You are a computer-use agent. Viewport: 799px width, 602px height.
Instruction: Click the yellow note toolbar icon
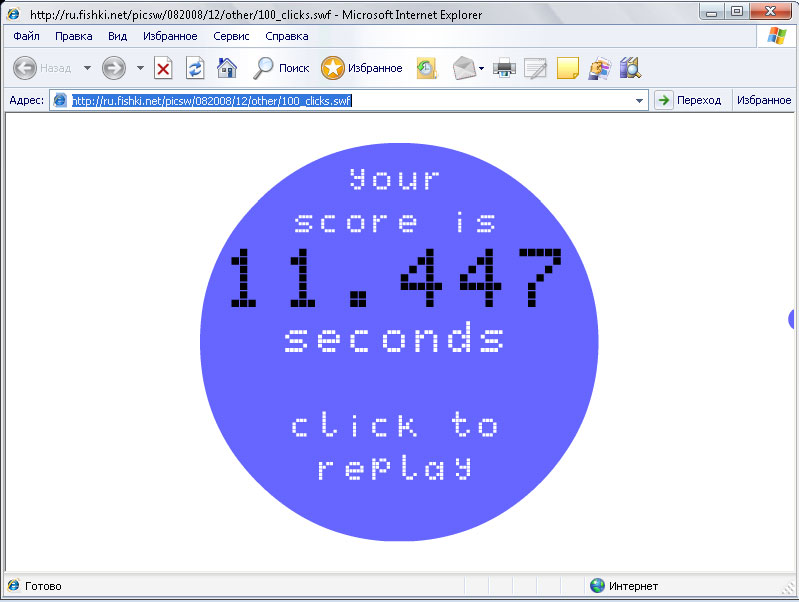coord(567,68)
